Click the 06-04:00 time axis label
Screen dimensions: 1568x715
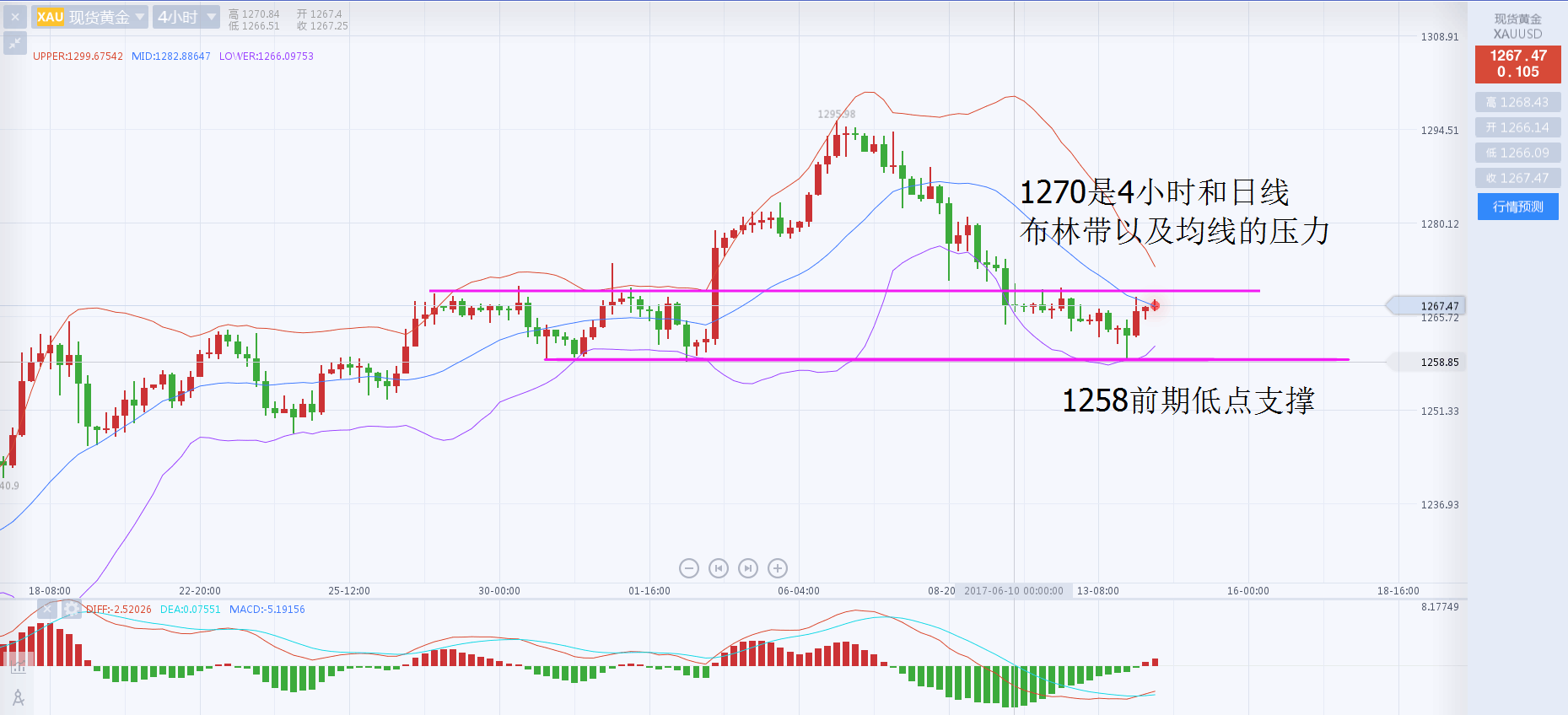[799, 591]
